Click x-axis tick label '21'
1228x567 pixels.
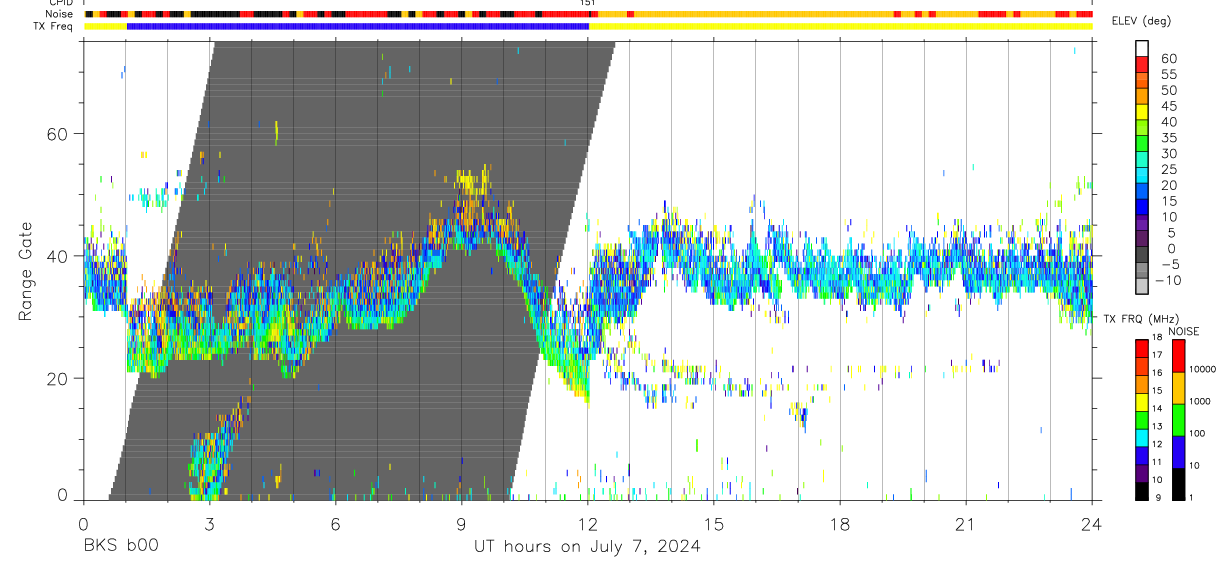coord(966,524)
